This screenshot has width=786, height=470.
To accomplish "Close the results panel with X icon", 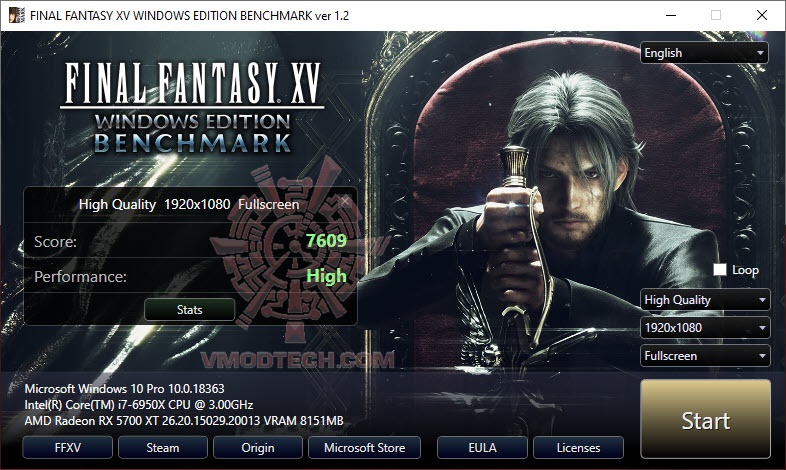I will tap(345, 201).
